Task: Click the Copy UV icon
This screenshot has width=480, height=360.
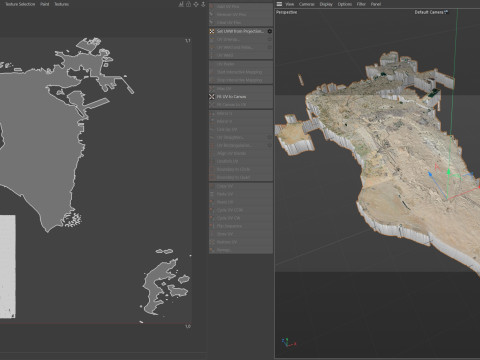Action: tap(212, 186)
